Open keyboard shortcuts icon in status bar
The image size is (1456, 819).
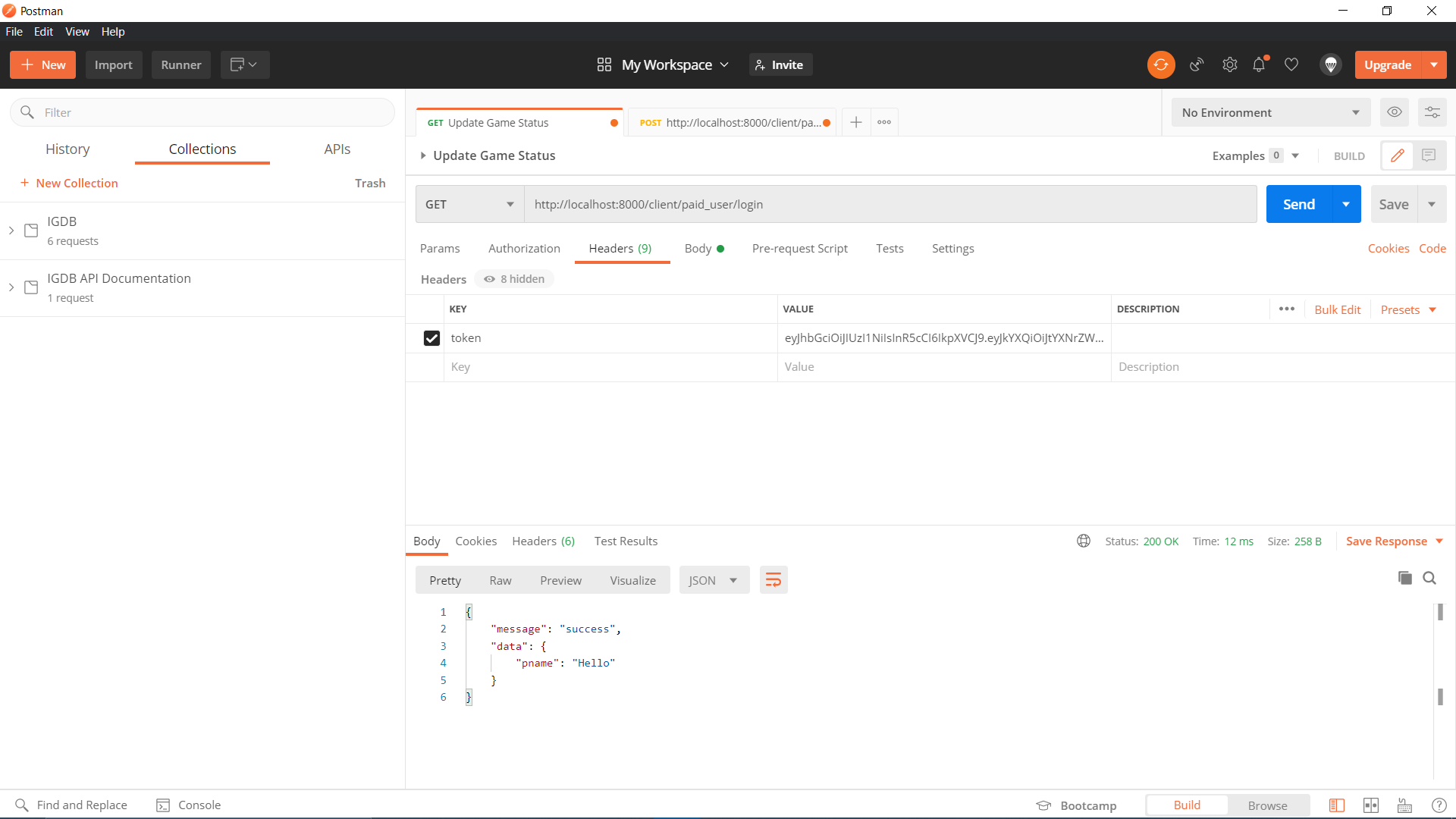point(1405,805)
